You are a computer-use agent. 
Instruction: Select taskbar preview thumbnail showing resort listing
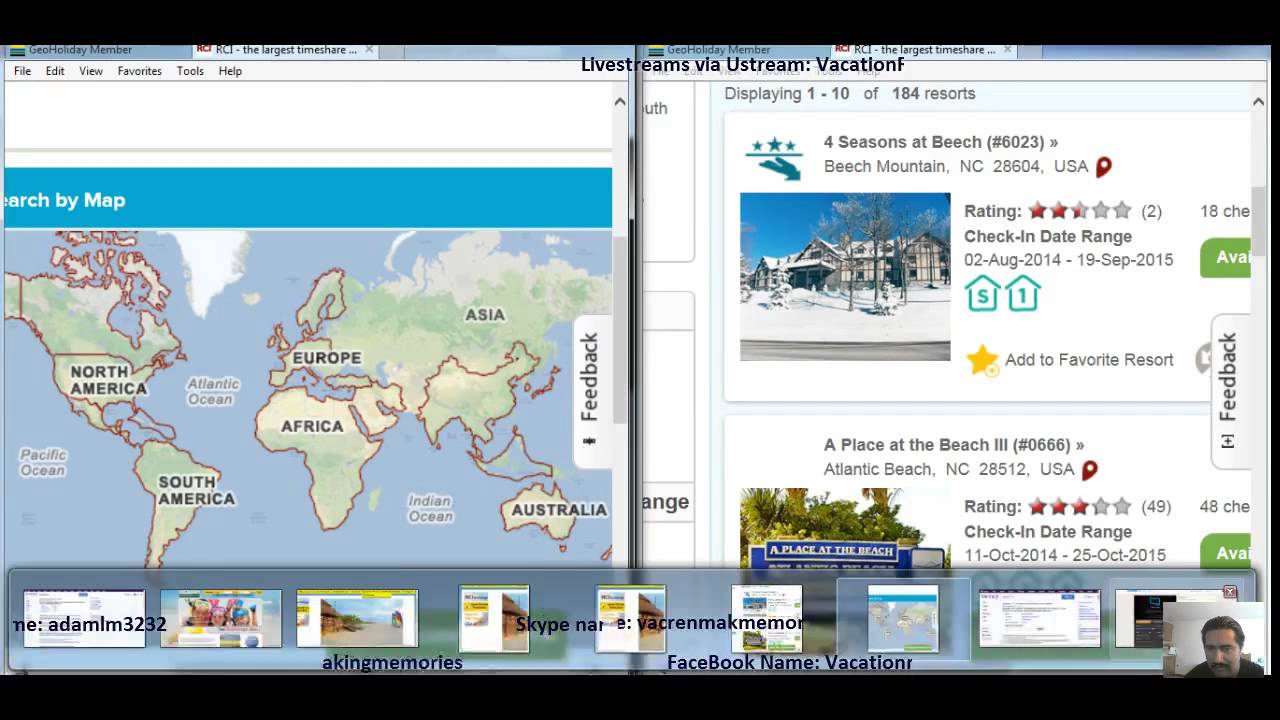click(767, 618)
